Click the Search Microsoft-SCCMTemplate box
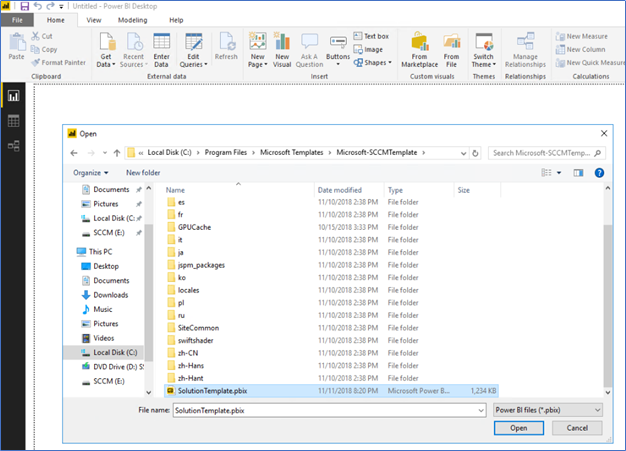 click(x=547, y=153)
